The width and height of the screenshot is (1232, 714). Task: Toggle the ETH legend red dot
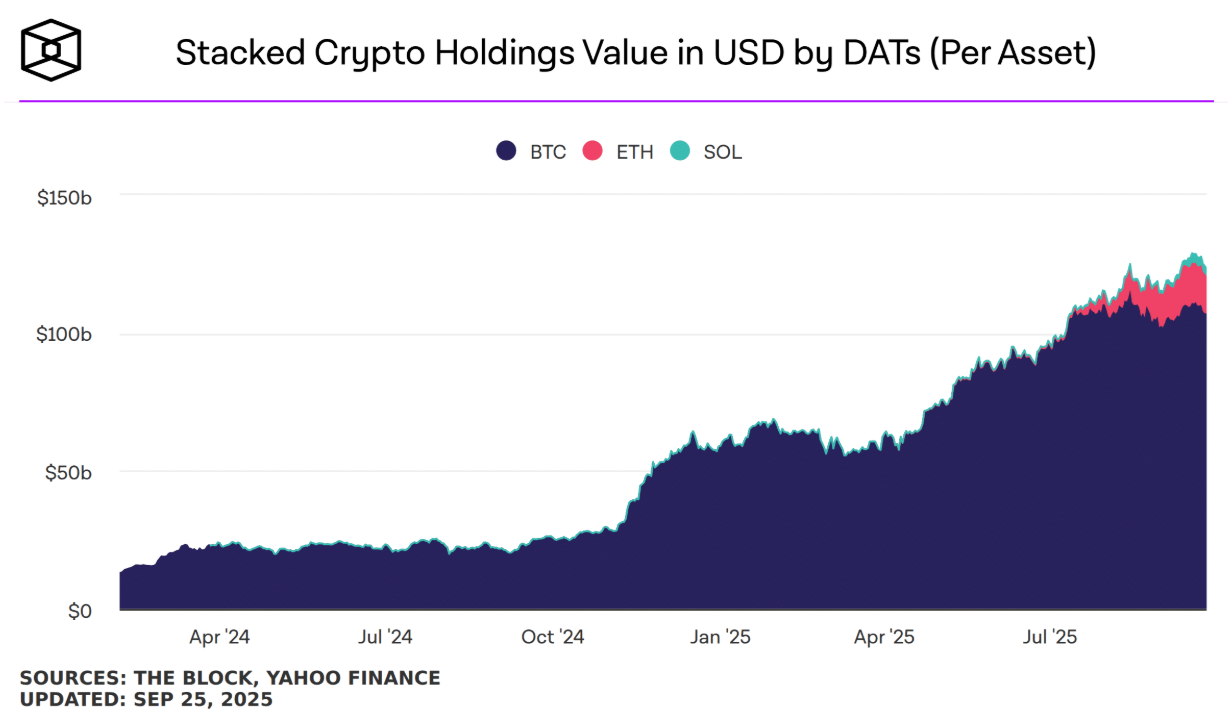pos(593,152)
